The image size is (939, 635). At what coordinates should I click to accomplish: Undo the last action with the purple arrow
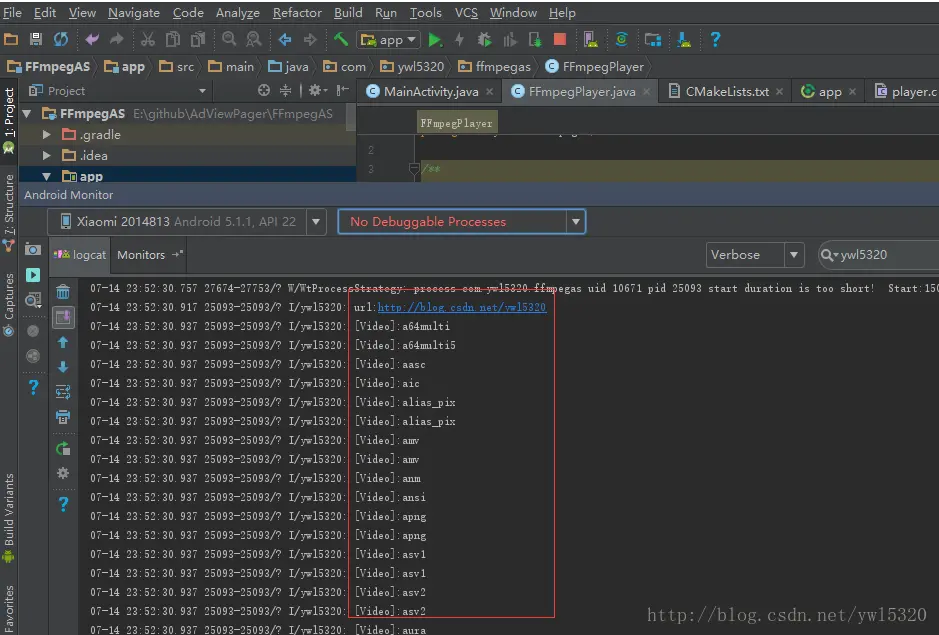pyautogui.click(x=92, y=40)
